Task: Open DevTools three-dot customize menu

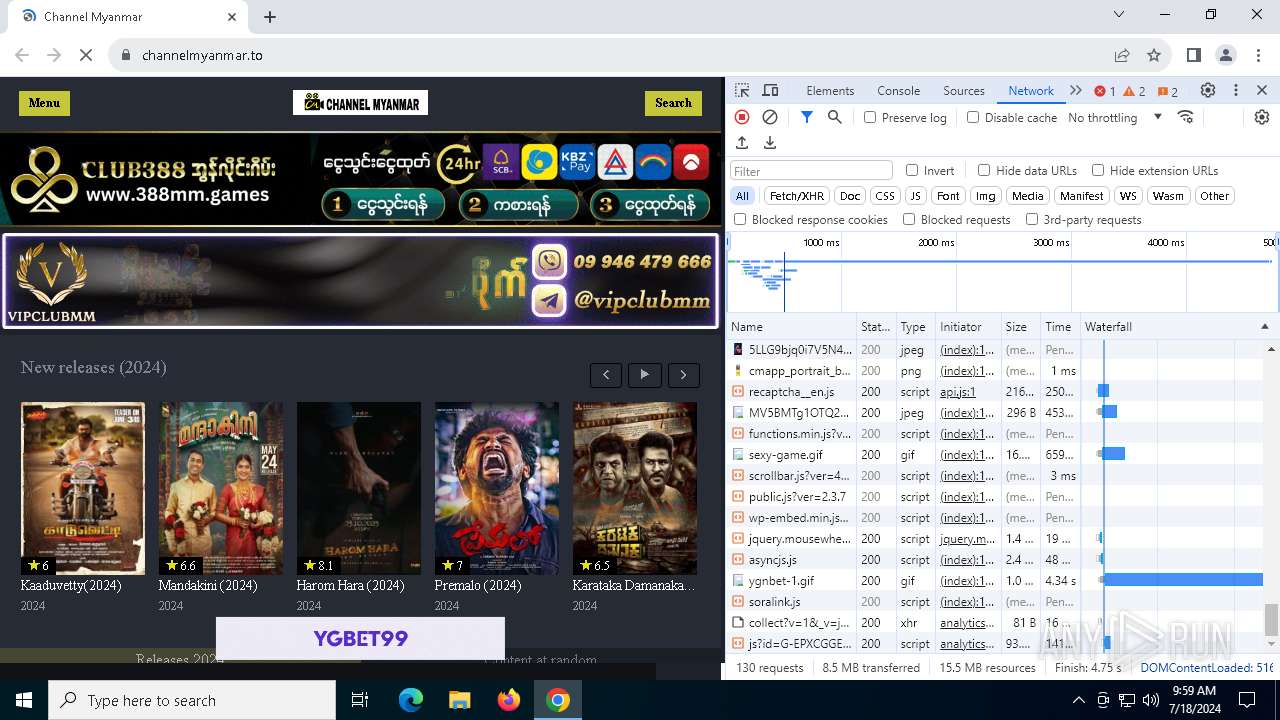Action: point(1236,90)
